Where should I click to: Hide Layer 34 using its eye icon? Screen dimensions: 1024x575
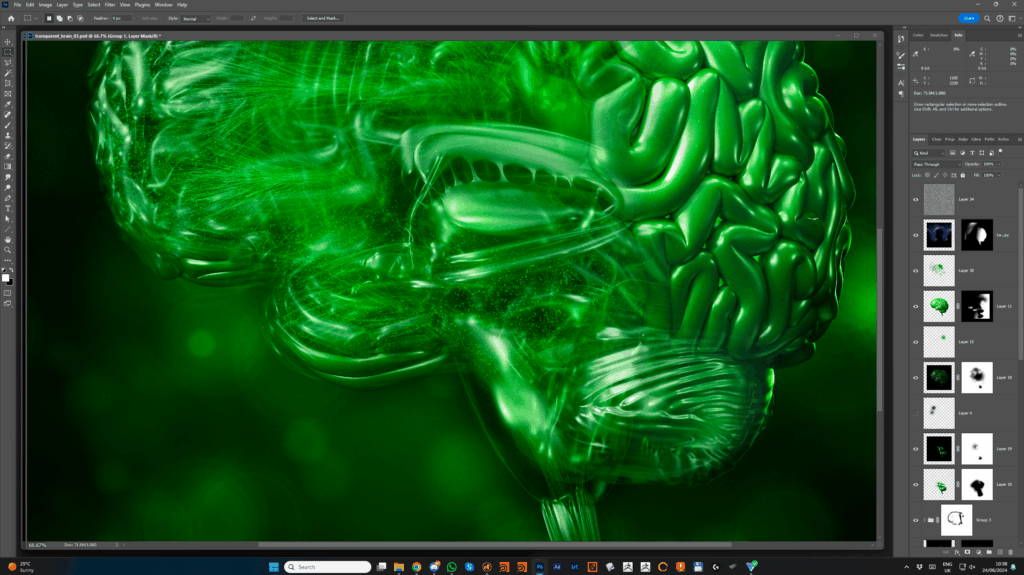click(x=916, y=199)
